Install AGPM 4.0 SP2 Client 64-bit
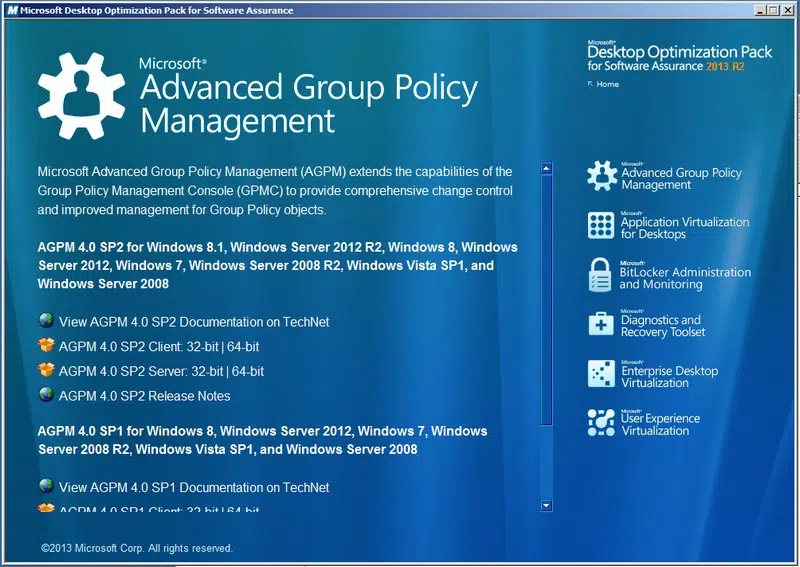This screenshot has width=800, height=567. [x=243, y=347]
